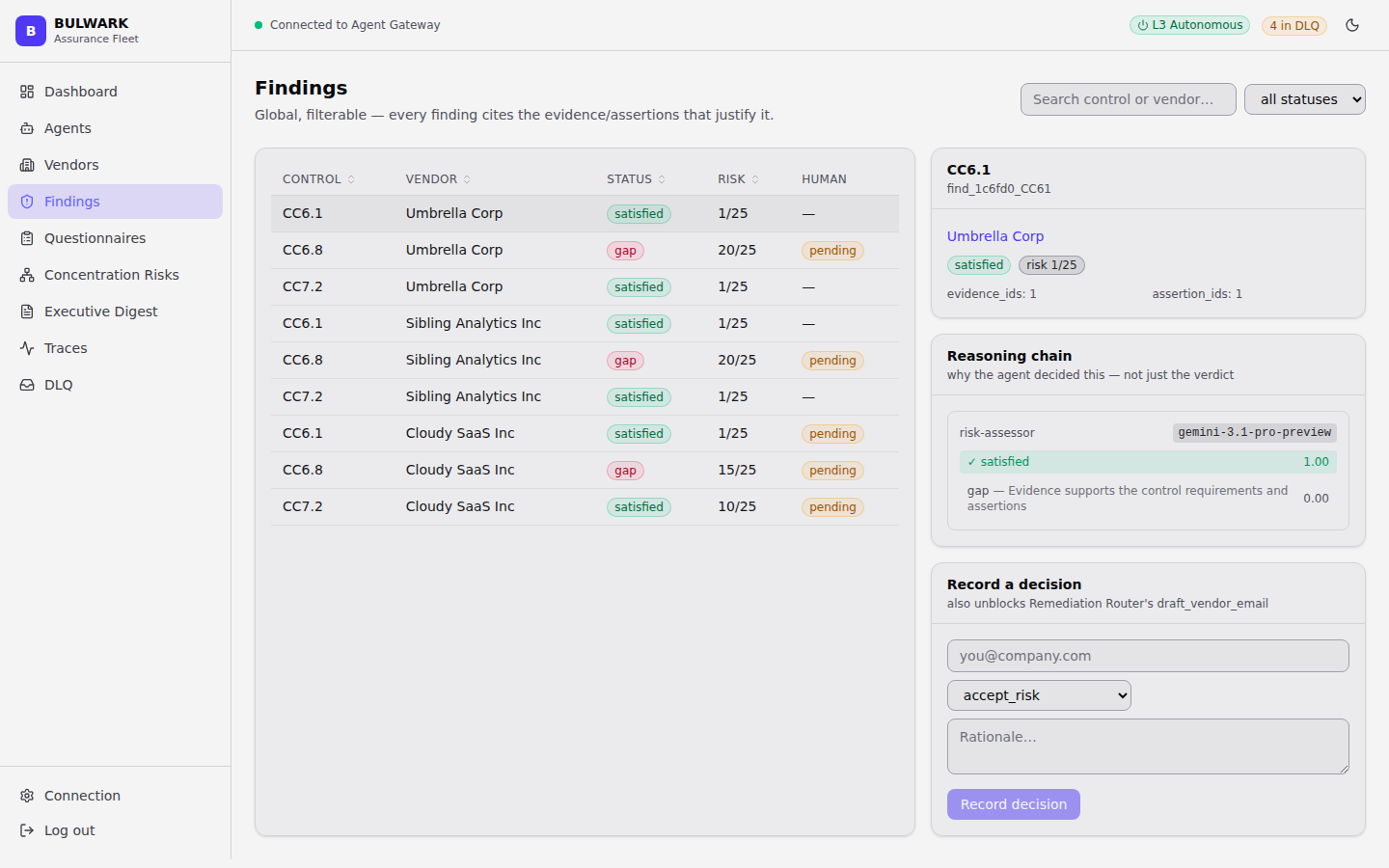Open the all statuses filter dropdown

click(x=1305, y=99)
